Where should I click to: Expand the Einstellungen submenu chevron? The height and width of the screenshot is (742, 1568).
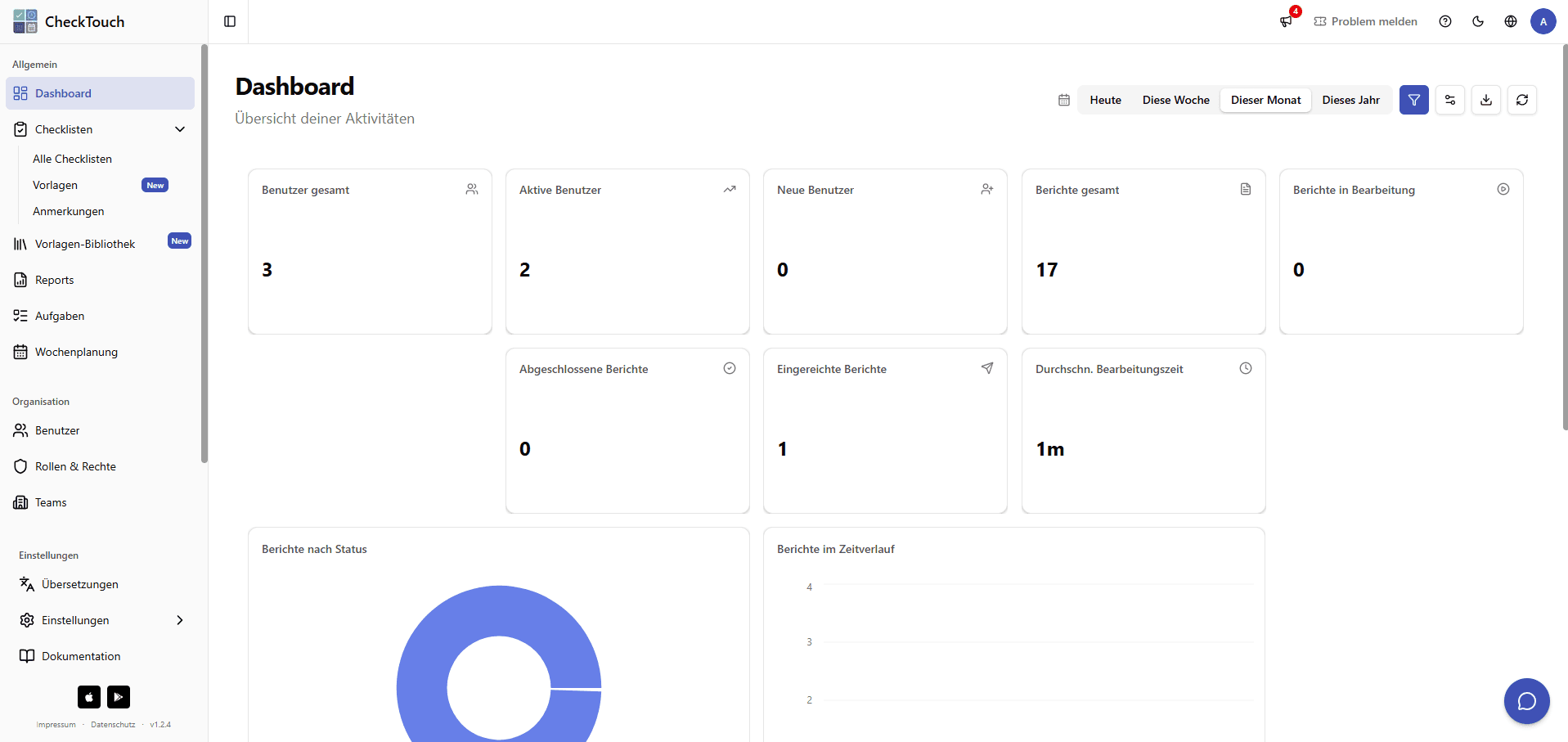click(180, 620)
